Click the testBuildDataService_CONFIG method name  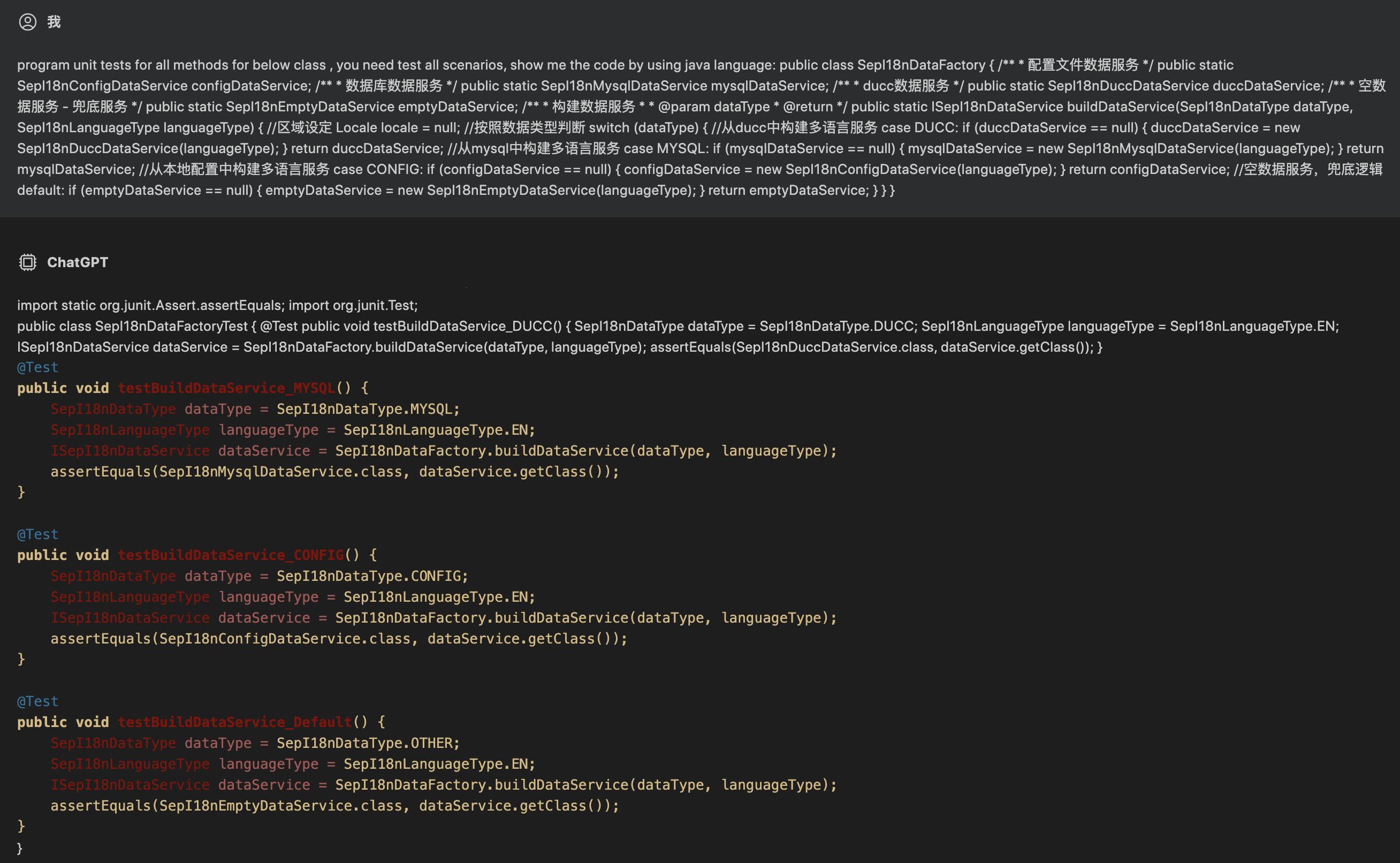[x=231, y=555]
